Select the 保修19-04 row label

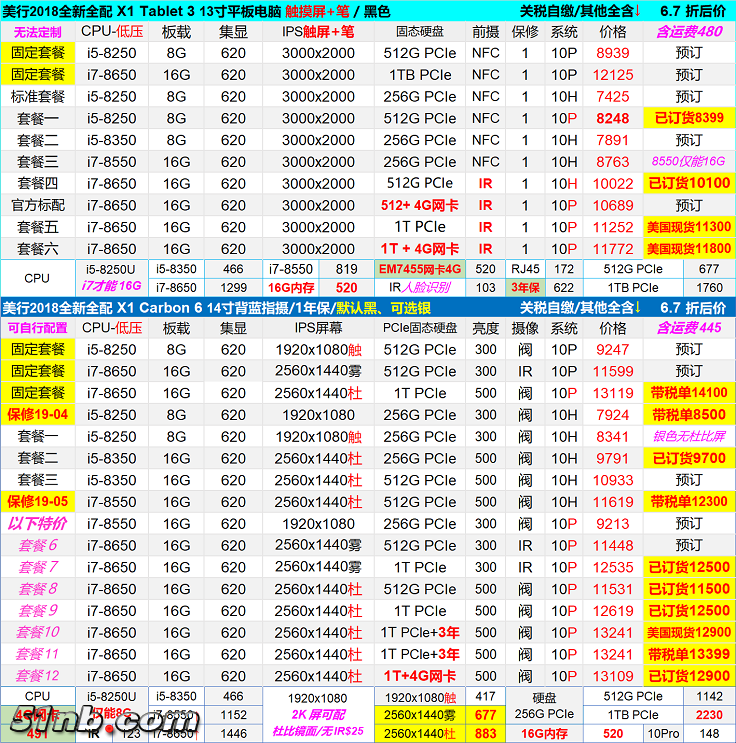pos(37,415)
